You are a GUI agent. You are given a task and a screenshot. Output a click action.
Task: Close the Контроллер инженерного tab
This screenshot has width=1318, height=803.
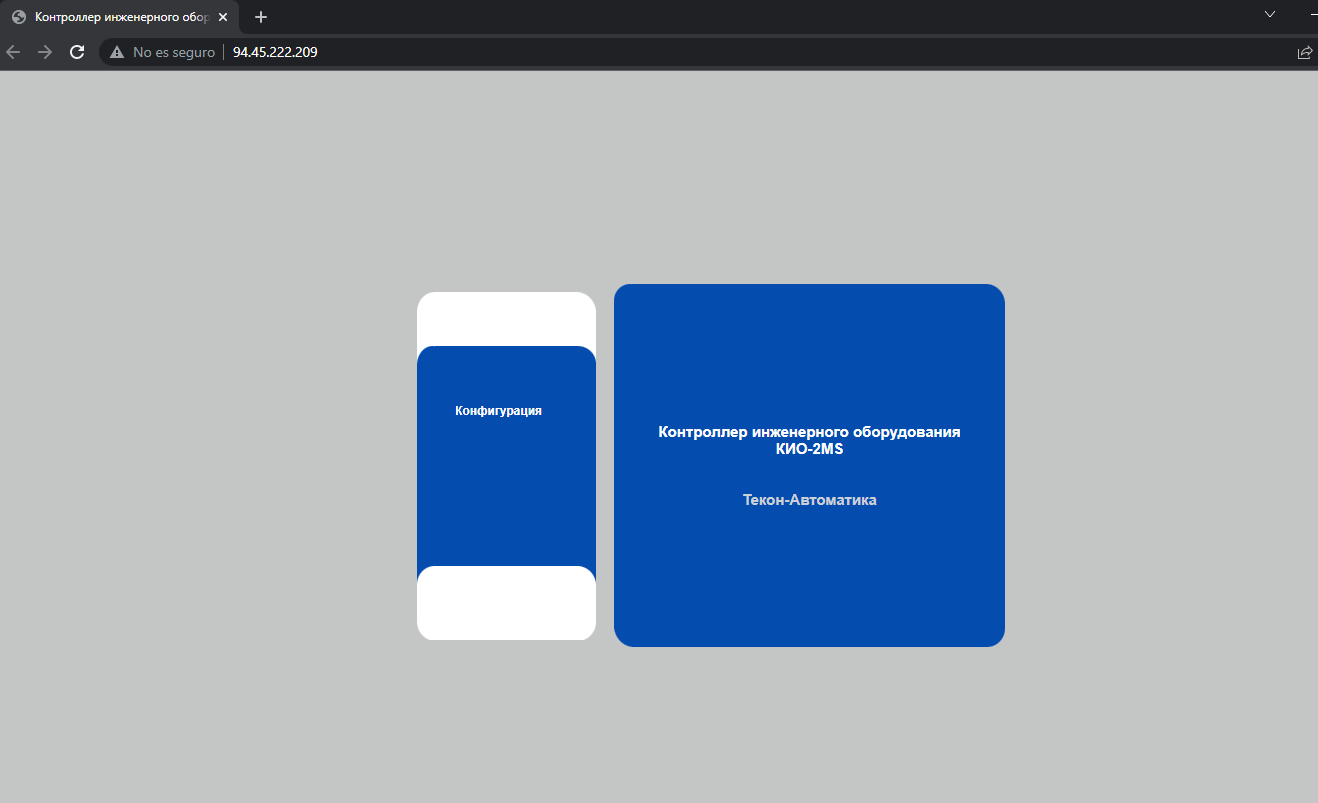pos(223,17)
